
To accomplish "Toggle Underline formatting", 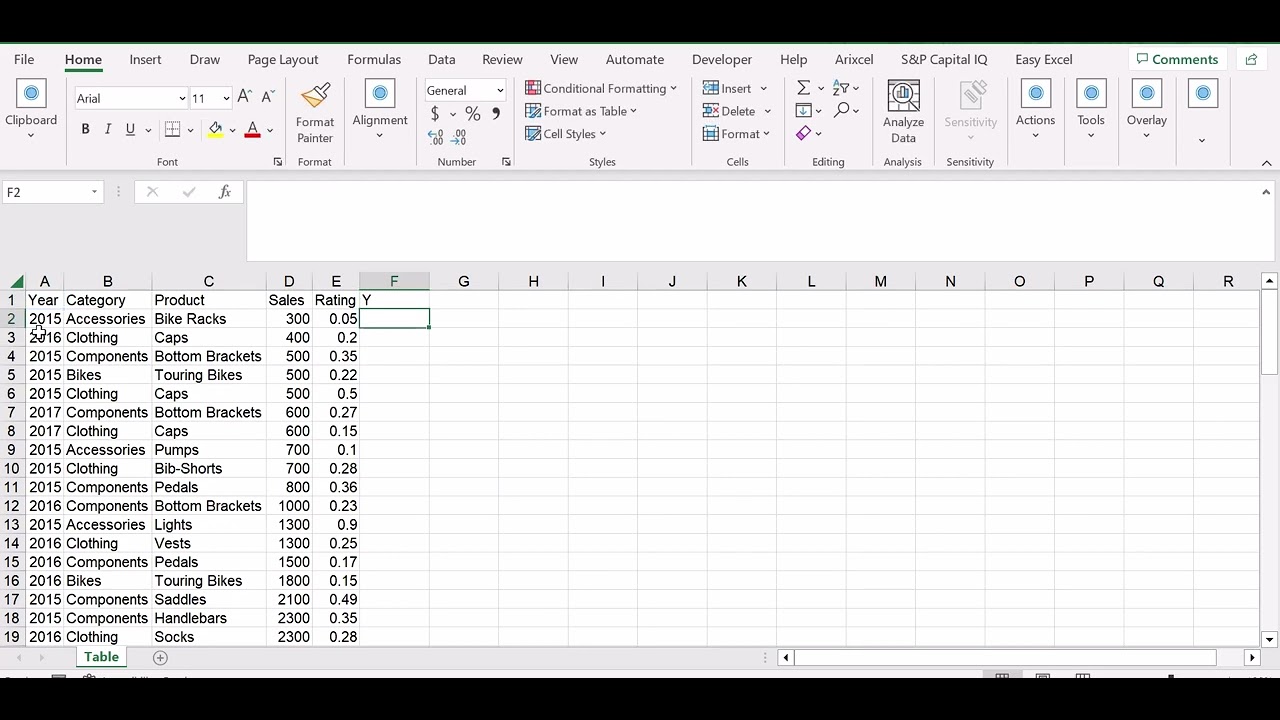I will [x=130, y=129].
